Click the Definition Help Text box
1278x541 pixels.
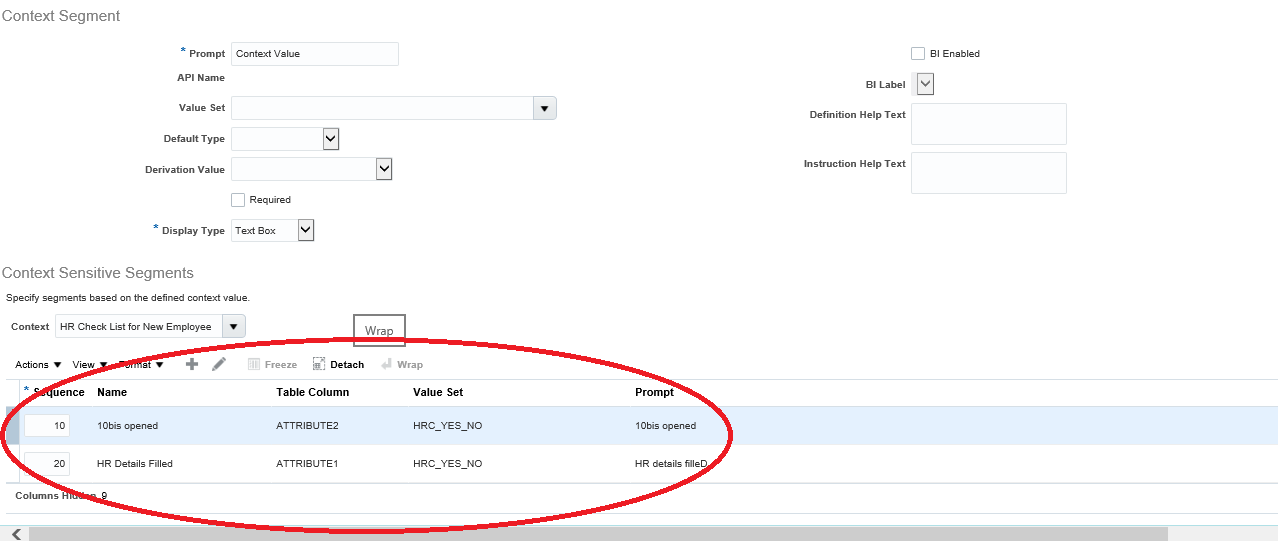989,124
